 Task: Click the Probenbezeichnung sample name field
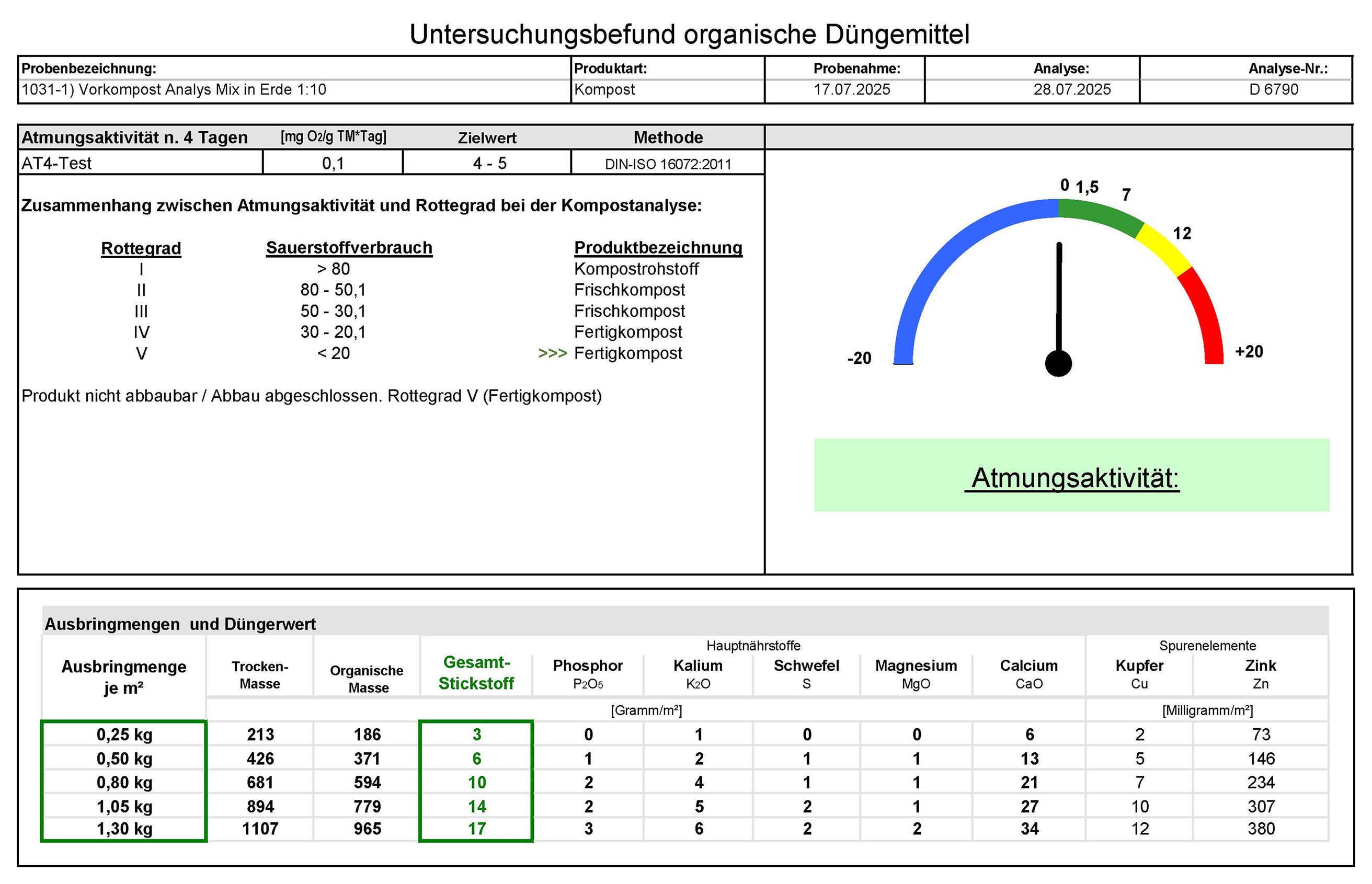(174, 89)
